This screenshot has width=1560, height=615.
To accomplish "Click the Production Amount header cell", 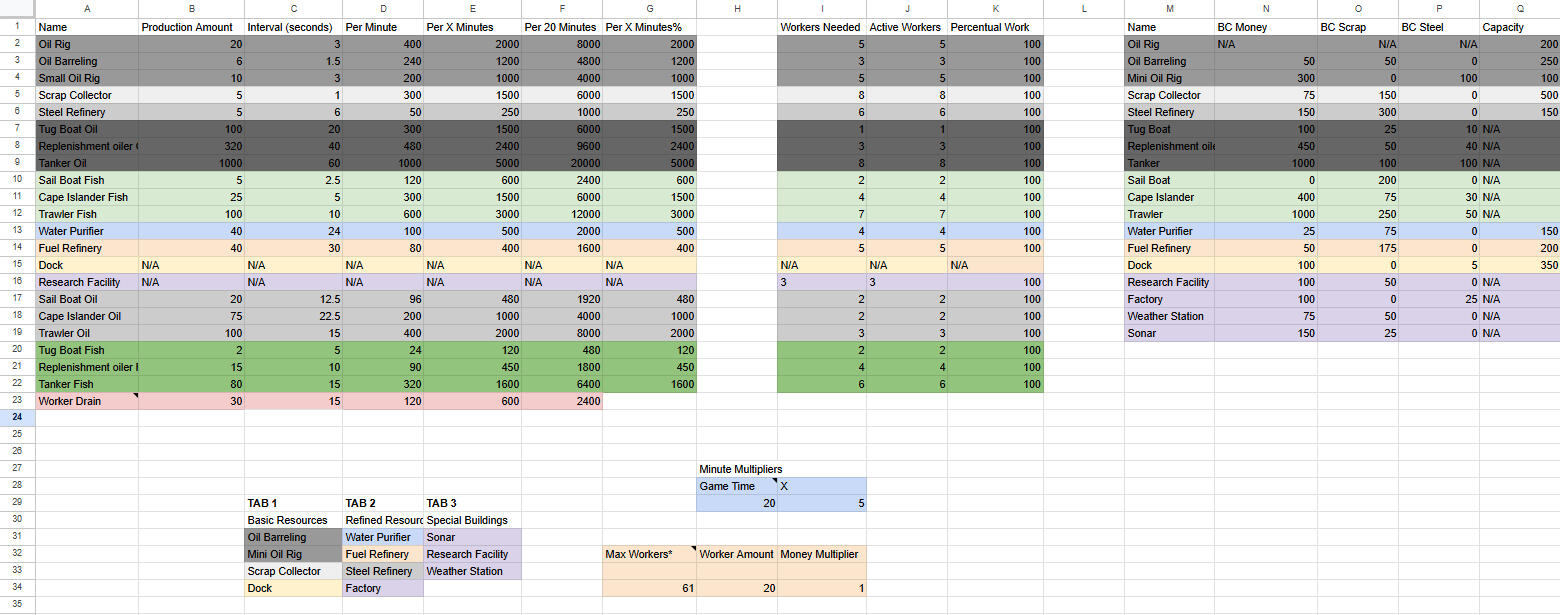I will (191, 27).
